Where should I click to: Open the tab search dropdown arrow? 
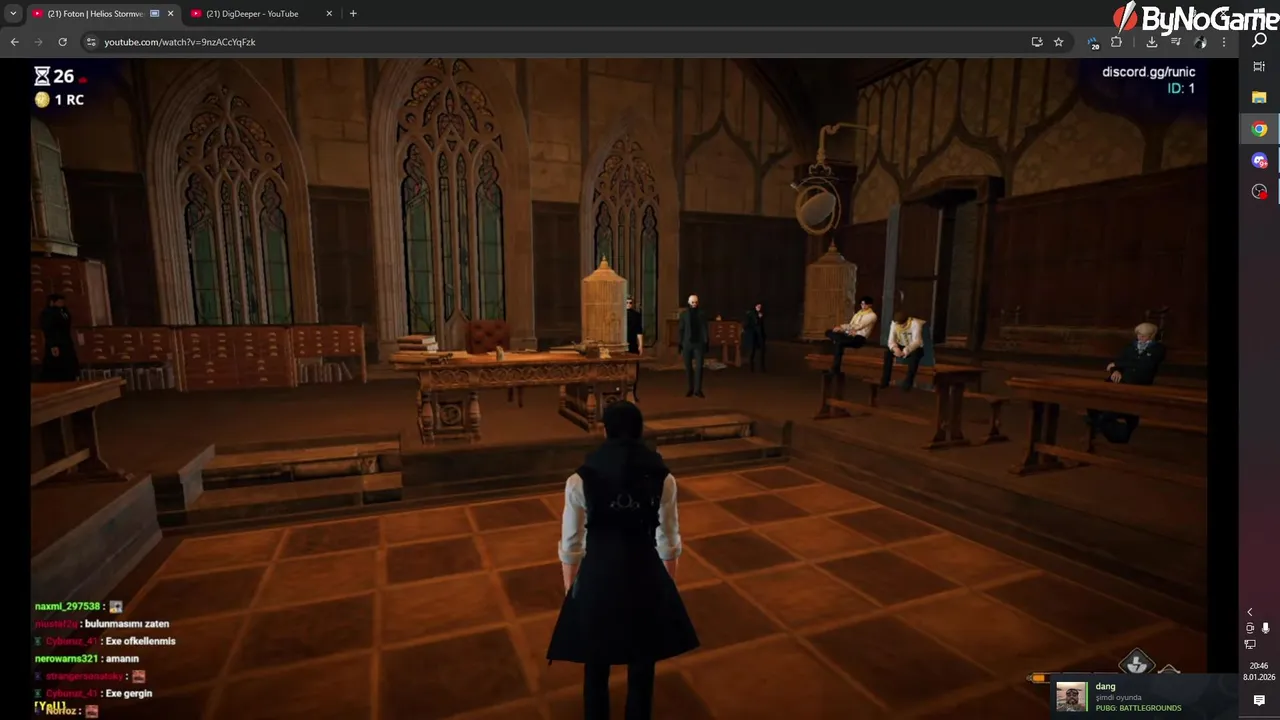13,14
